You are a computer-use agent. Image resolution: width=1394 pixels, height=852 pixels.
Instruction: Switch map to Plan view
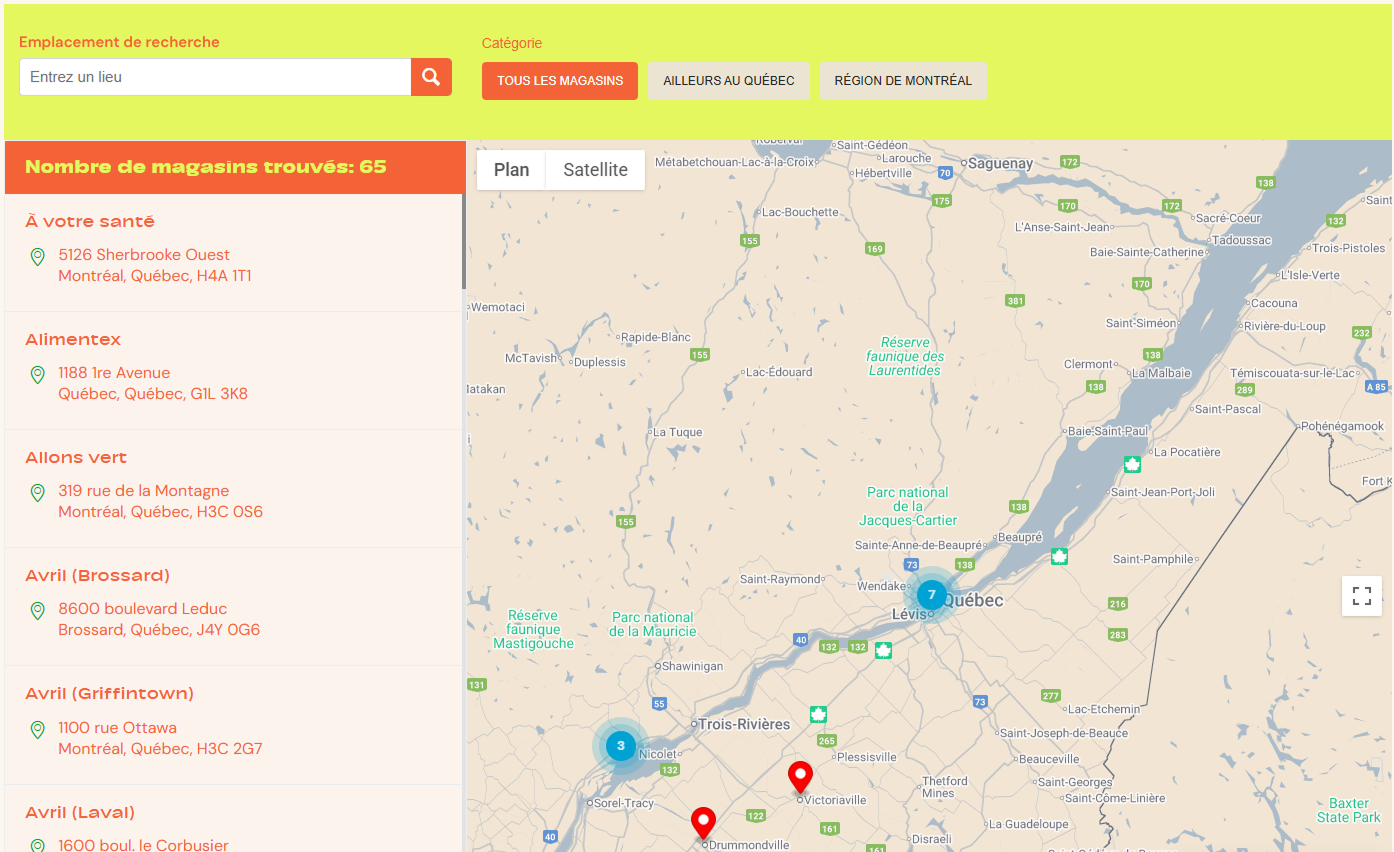point(511,170)
